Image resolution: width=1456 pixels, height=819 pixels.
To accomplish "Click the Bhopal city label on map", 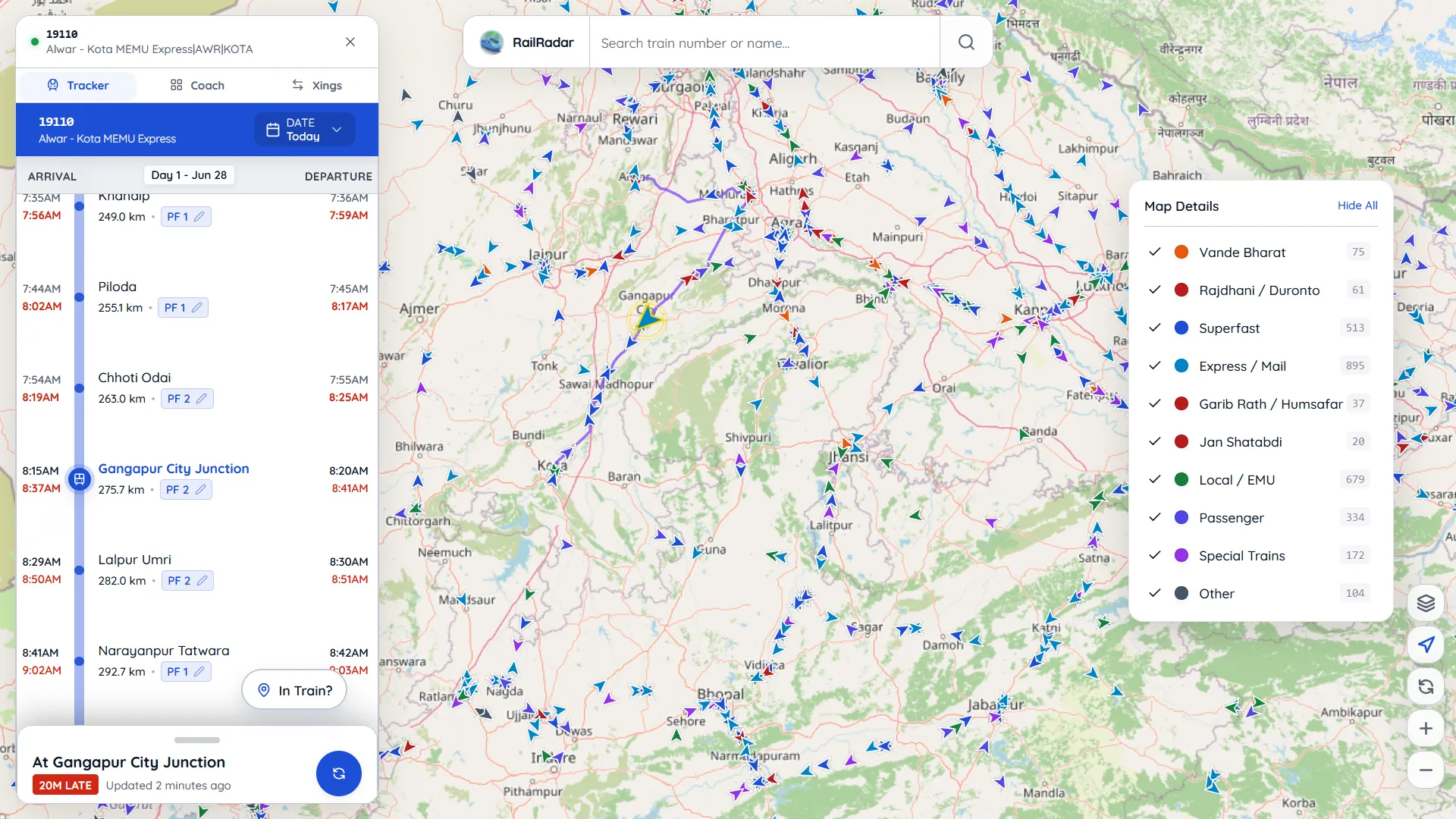I will point(720,694).
